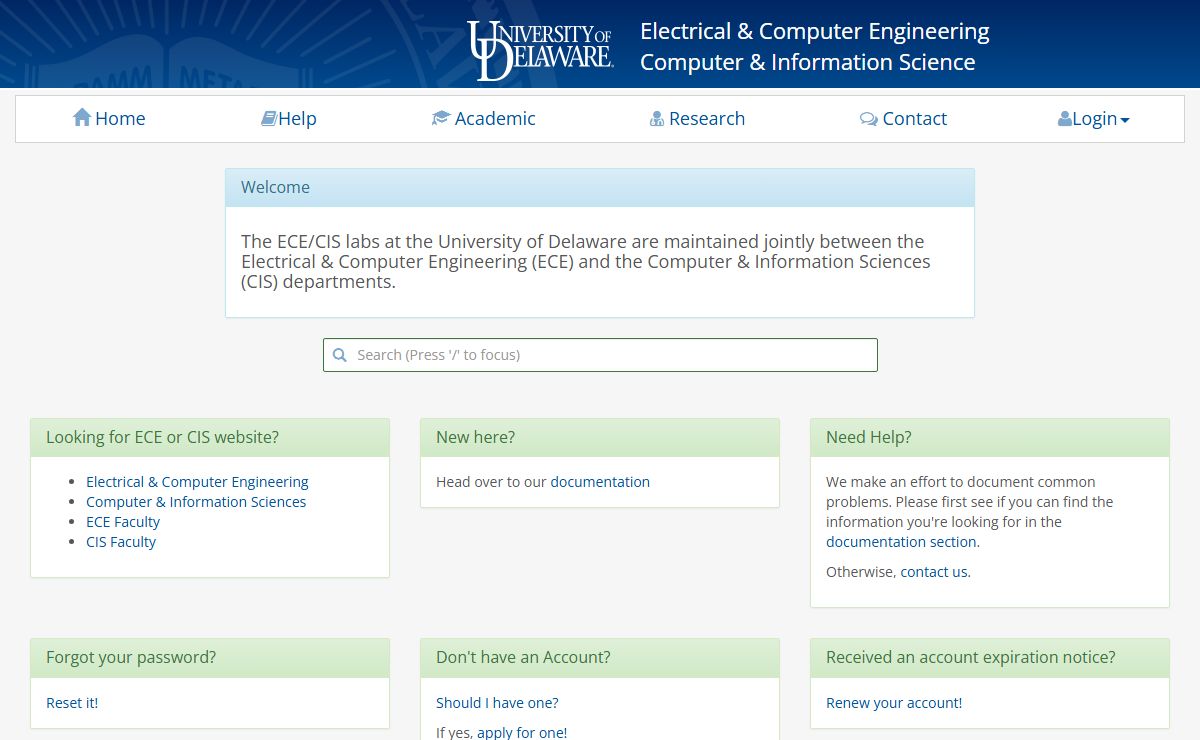Click the house icon beside Home

[x=82, y=118]
